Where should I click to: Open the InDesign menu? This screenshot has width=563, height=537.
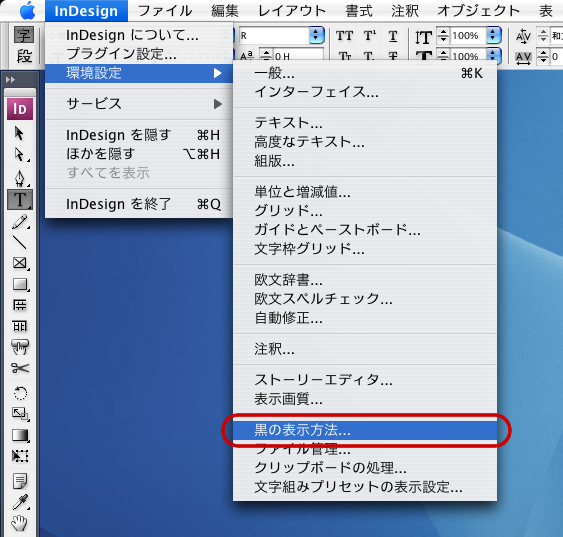click(x=86, y=11)
